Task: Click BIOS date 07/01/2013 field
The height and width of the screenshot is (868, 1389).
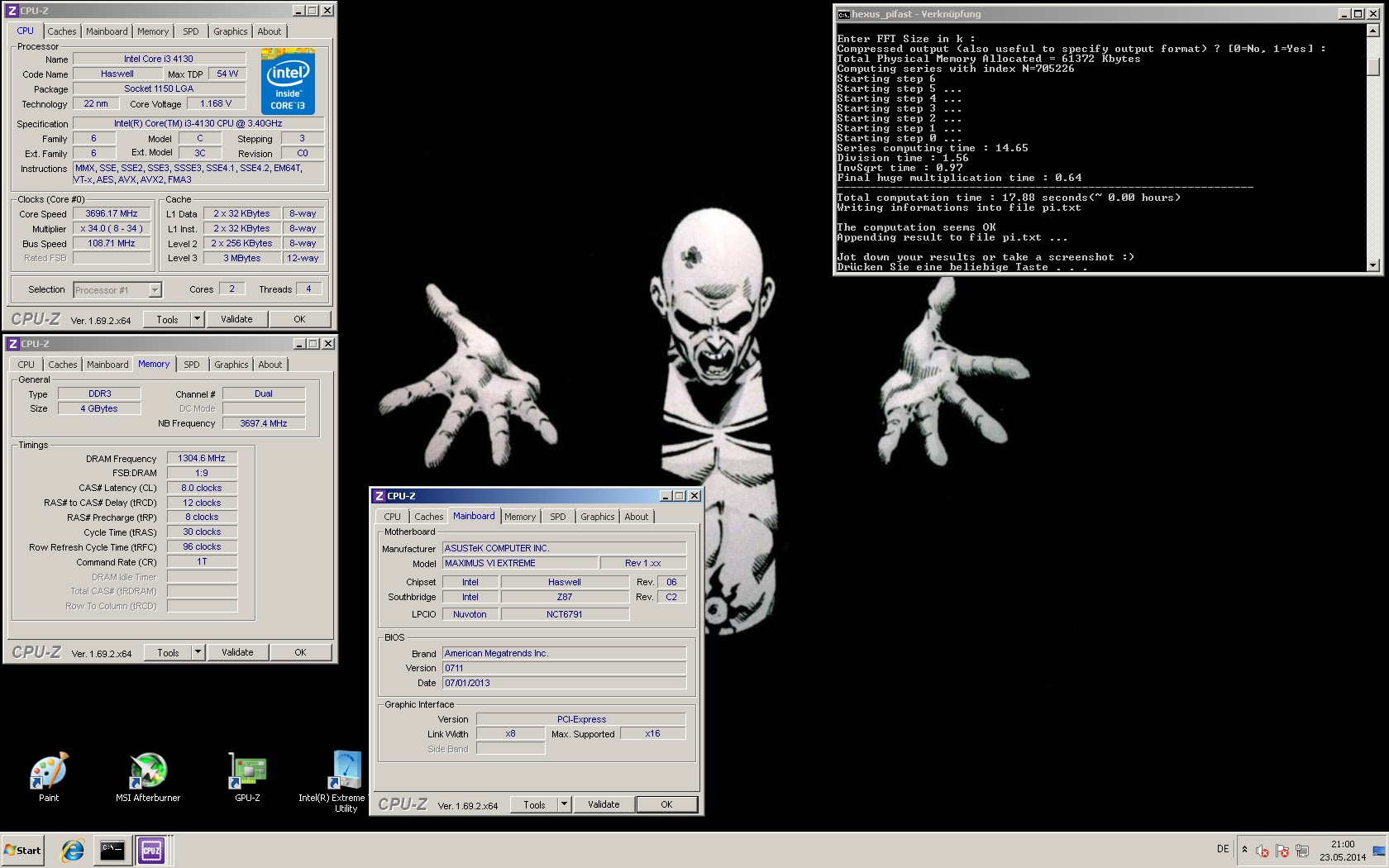Action: pyautogui.click(x=564, y=683)
